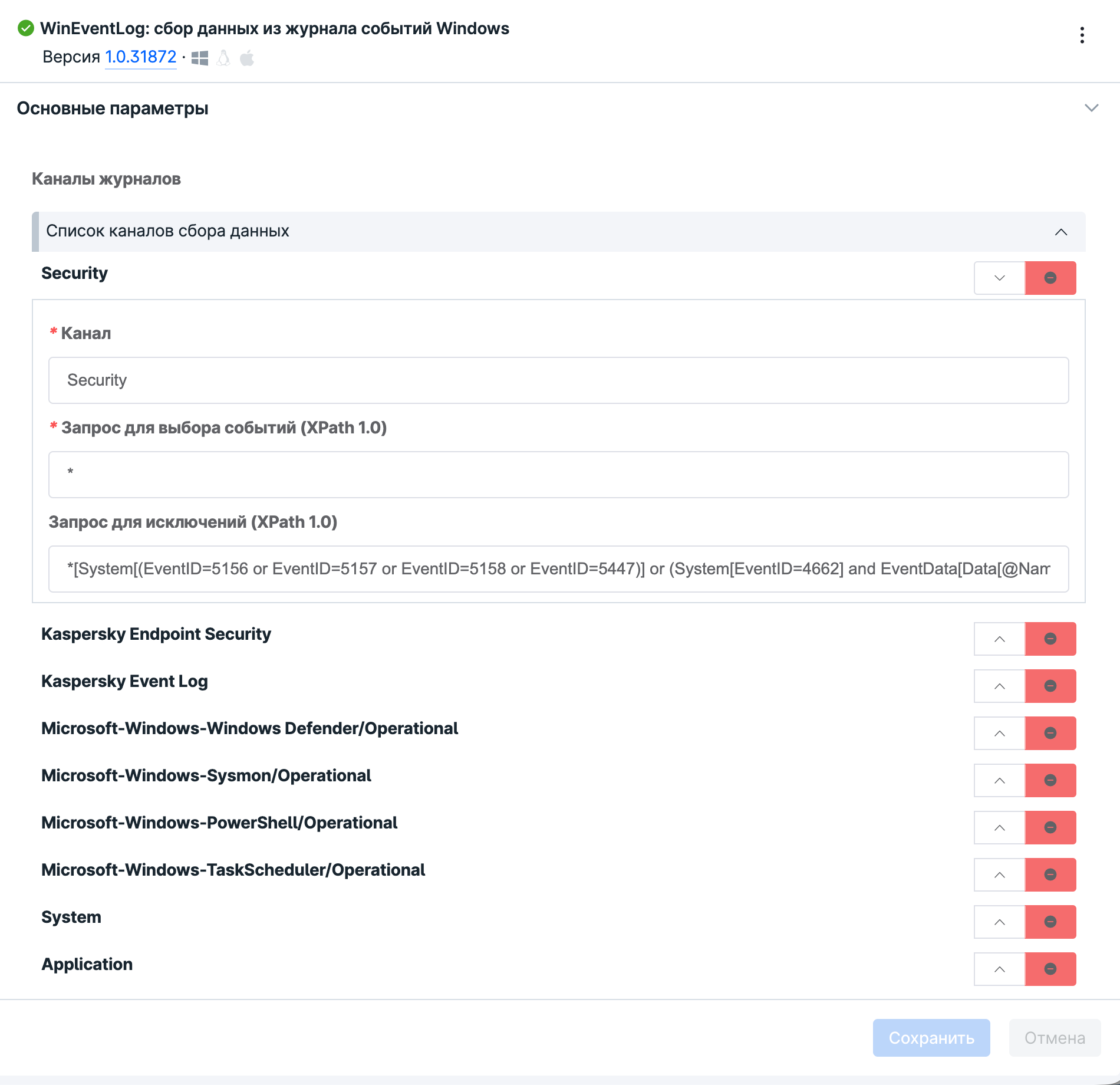Click the Отмена button
The height and width of the screenshot is (1085, 1120).
(1055, 1038)
